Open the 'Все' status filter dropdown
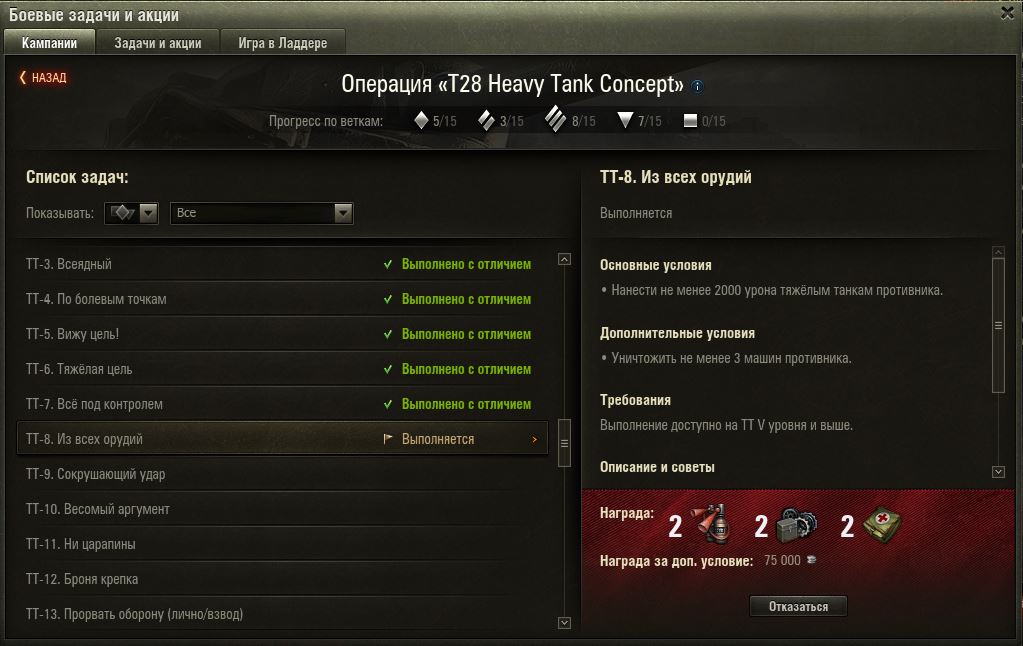The height and width of the screenshot is (646, 1023). click(x=262, y=213)
